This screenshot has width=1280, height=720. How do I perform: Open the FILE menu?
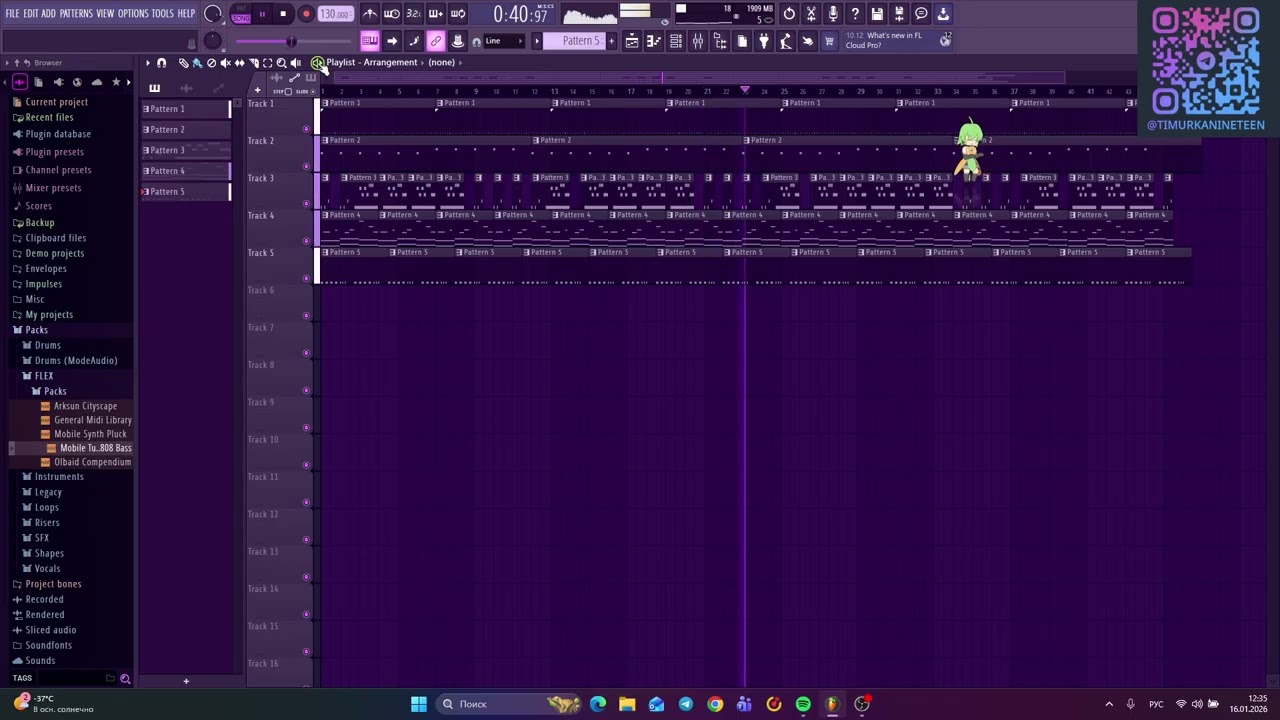pos(12,14)
